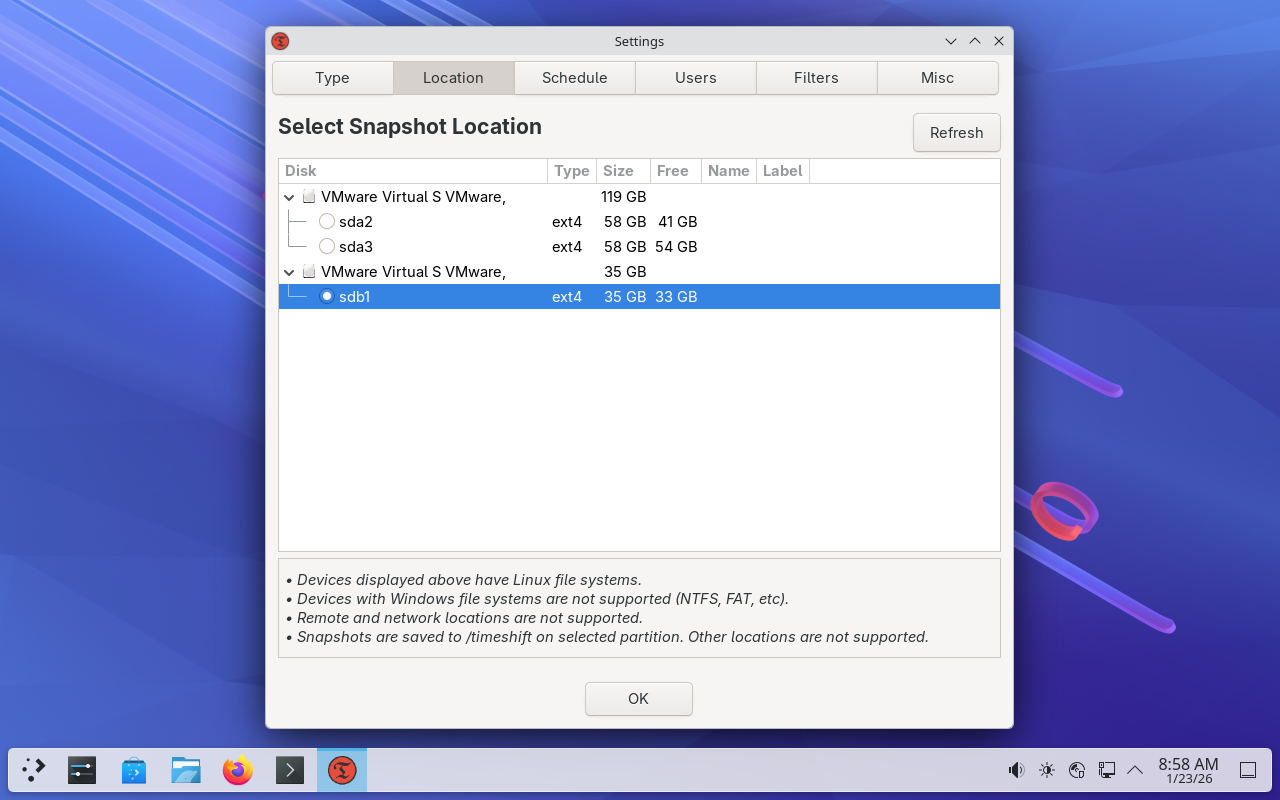Show hidden system tray icons
The image size is (1280, 800).
click(1135, 770)
